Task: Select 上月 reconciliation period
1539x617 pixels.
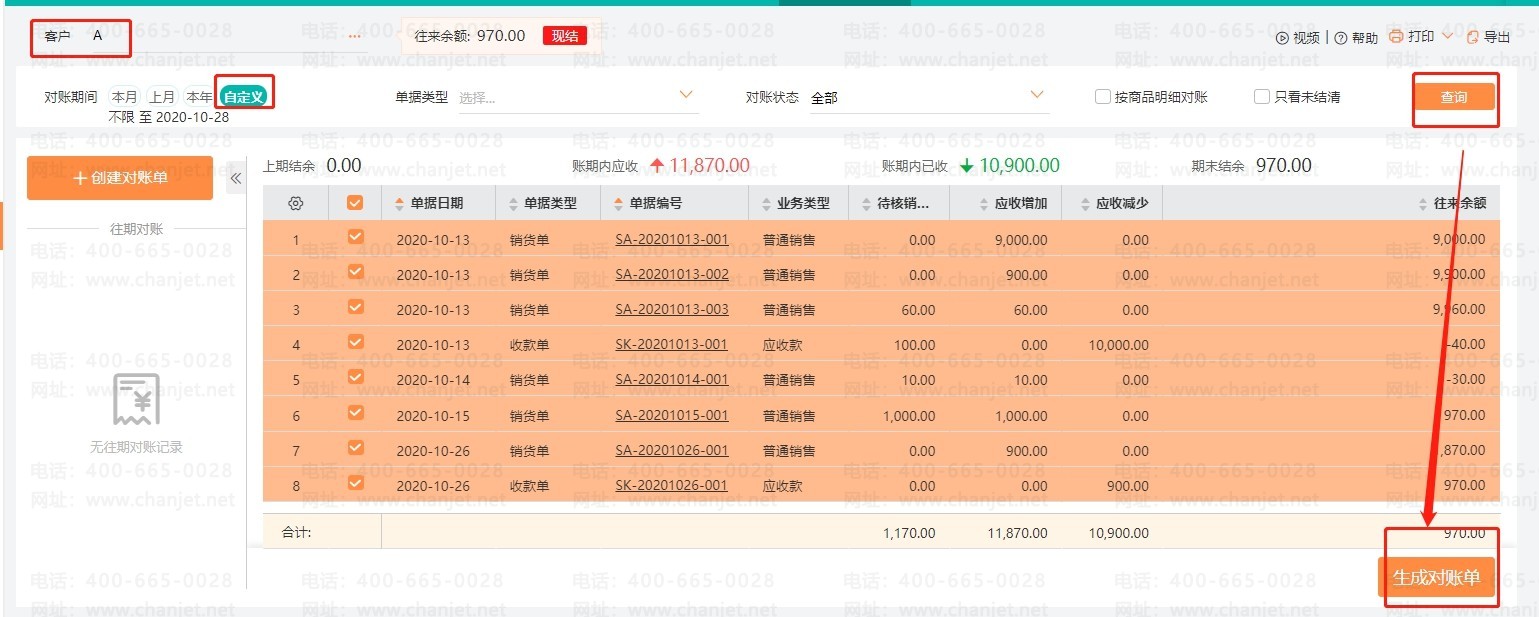Action: pyautogui.click(x=162, y=97)
